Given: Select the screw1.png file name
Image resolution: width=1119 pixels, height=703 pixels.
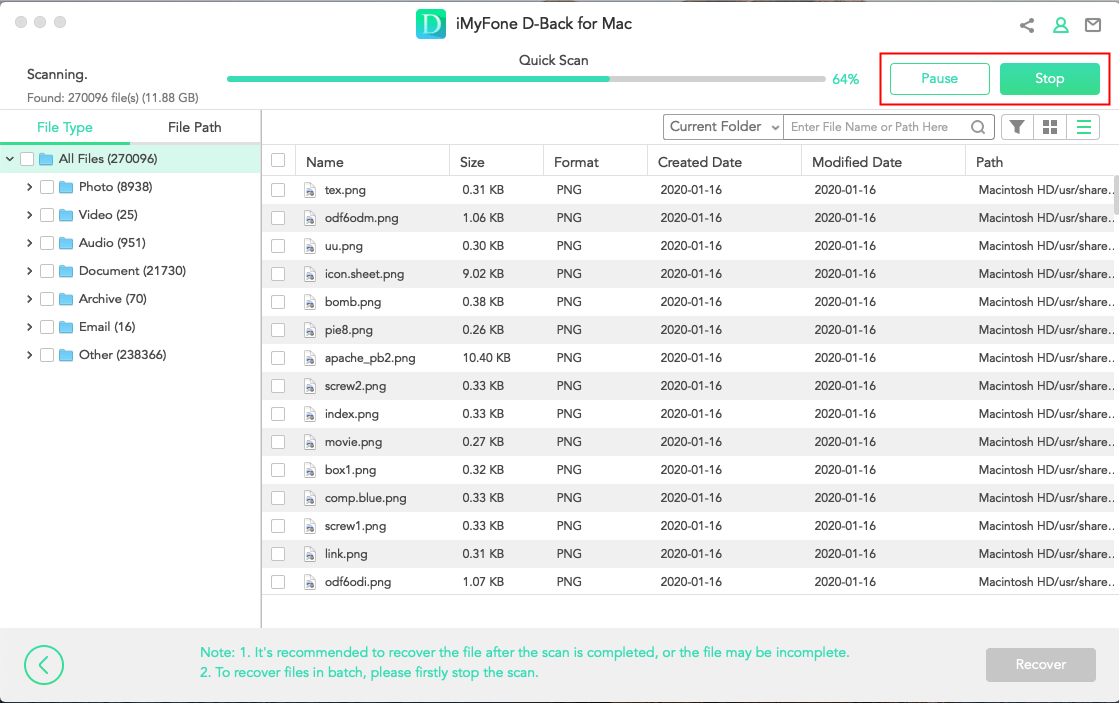Looking at the screenshot, I should click(x=355, y=526).
